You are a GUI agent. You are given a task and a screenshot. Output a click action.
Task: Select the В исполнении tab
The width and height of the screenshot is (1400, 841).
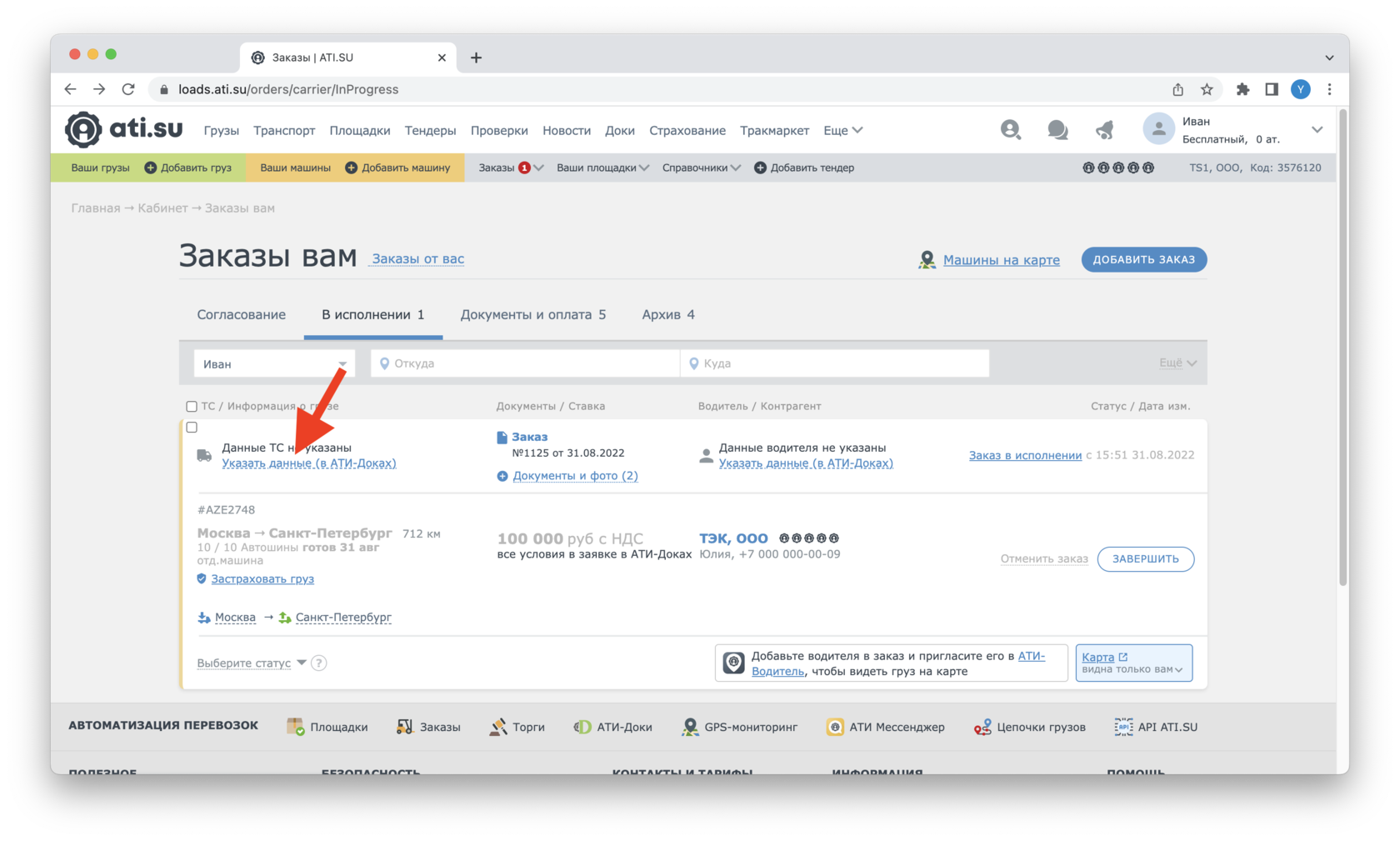point(373,314)
